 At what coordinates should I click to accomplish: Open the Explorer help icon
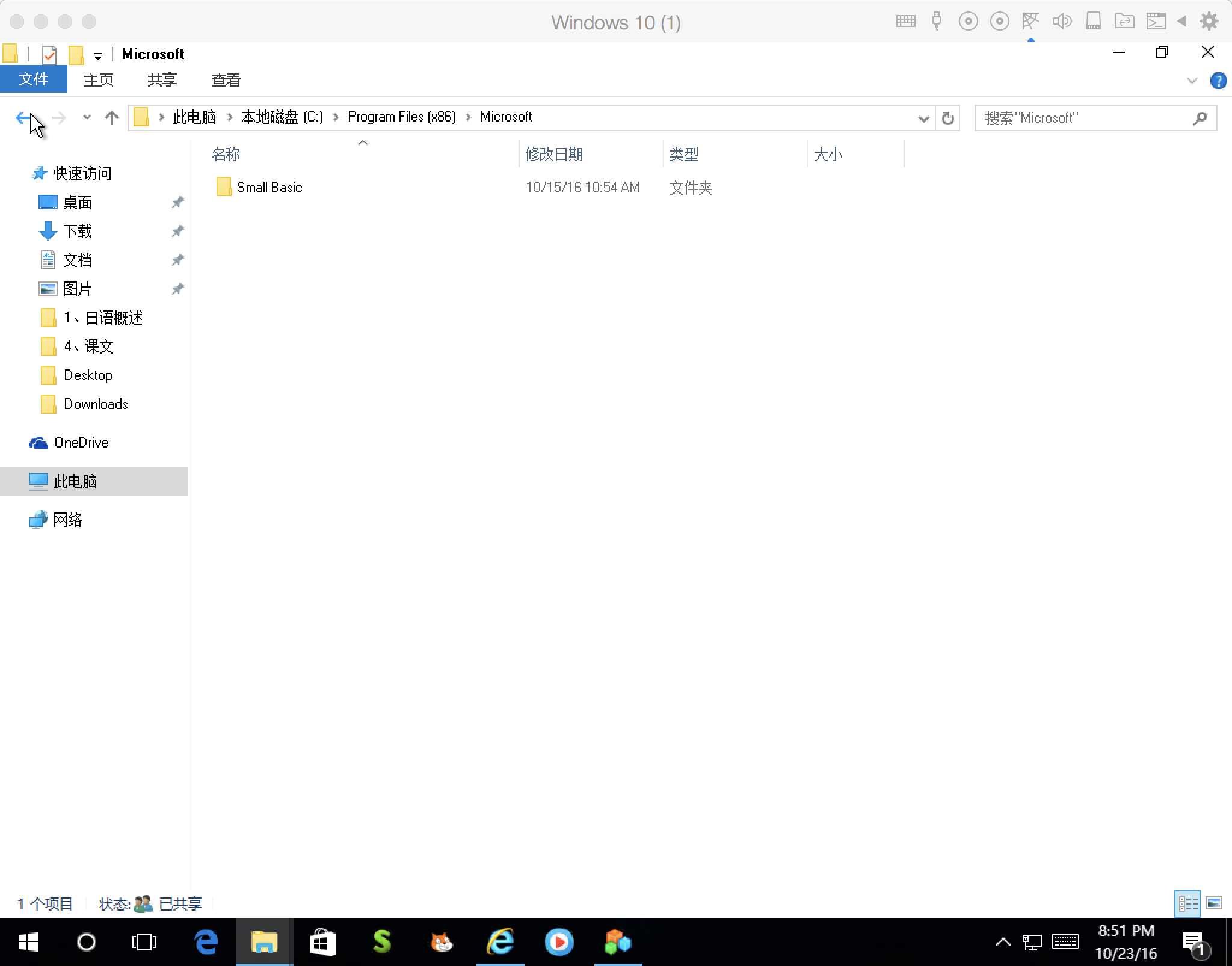tap(1218, 81)
